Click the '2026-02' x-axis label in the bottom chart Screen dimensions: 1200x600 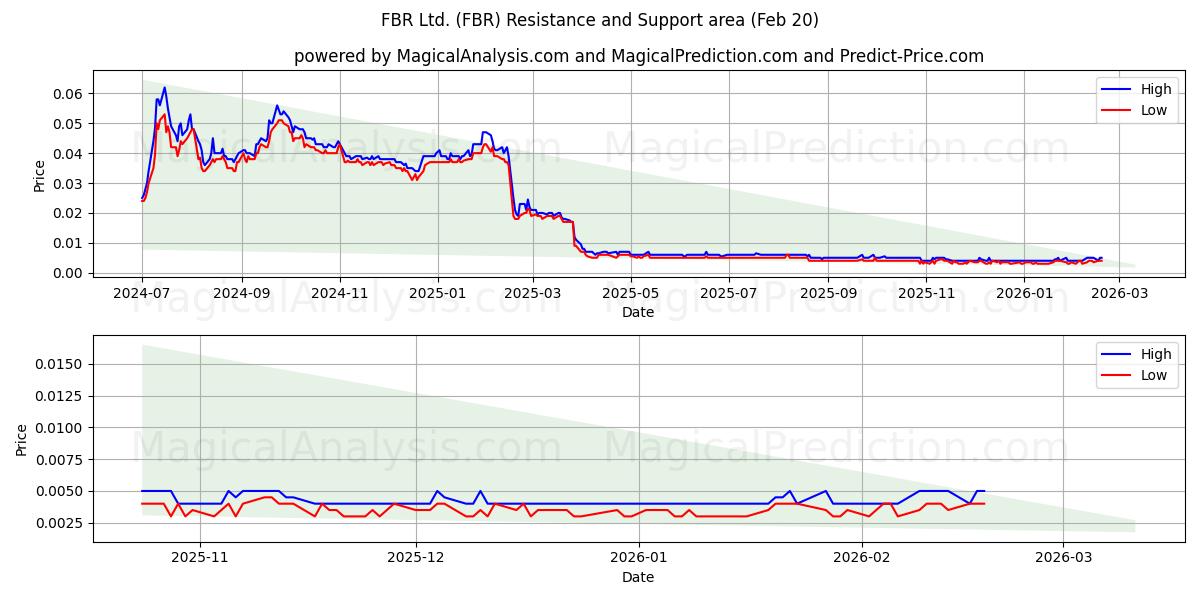[x=862, y=558]
